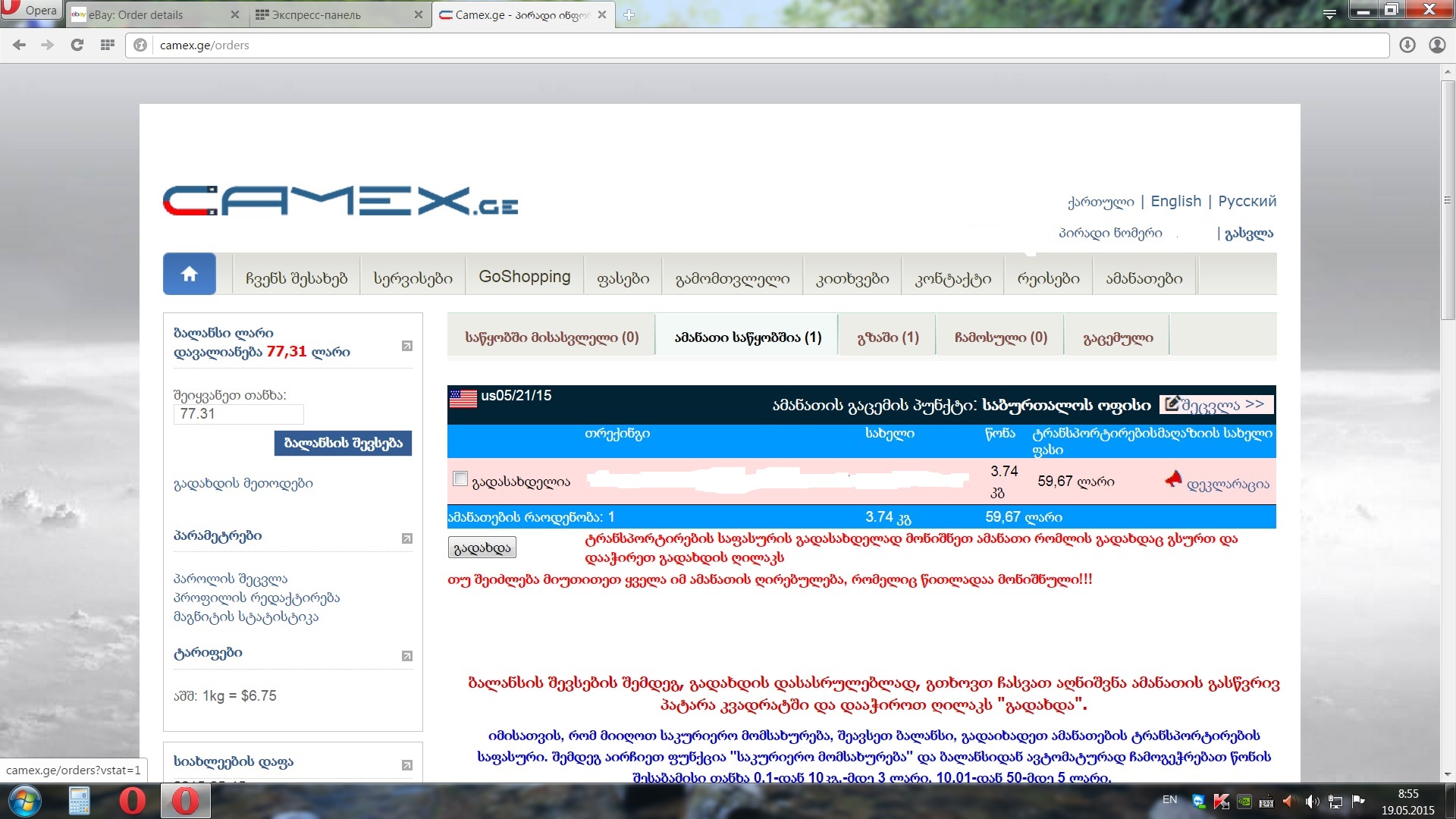The height and width of the screenshot is (819, 1456).
Task: Click the new tab plus icon
Action: [629, 14]
